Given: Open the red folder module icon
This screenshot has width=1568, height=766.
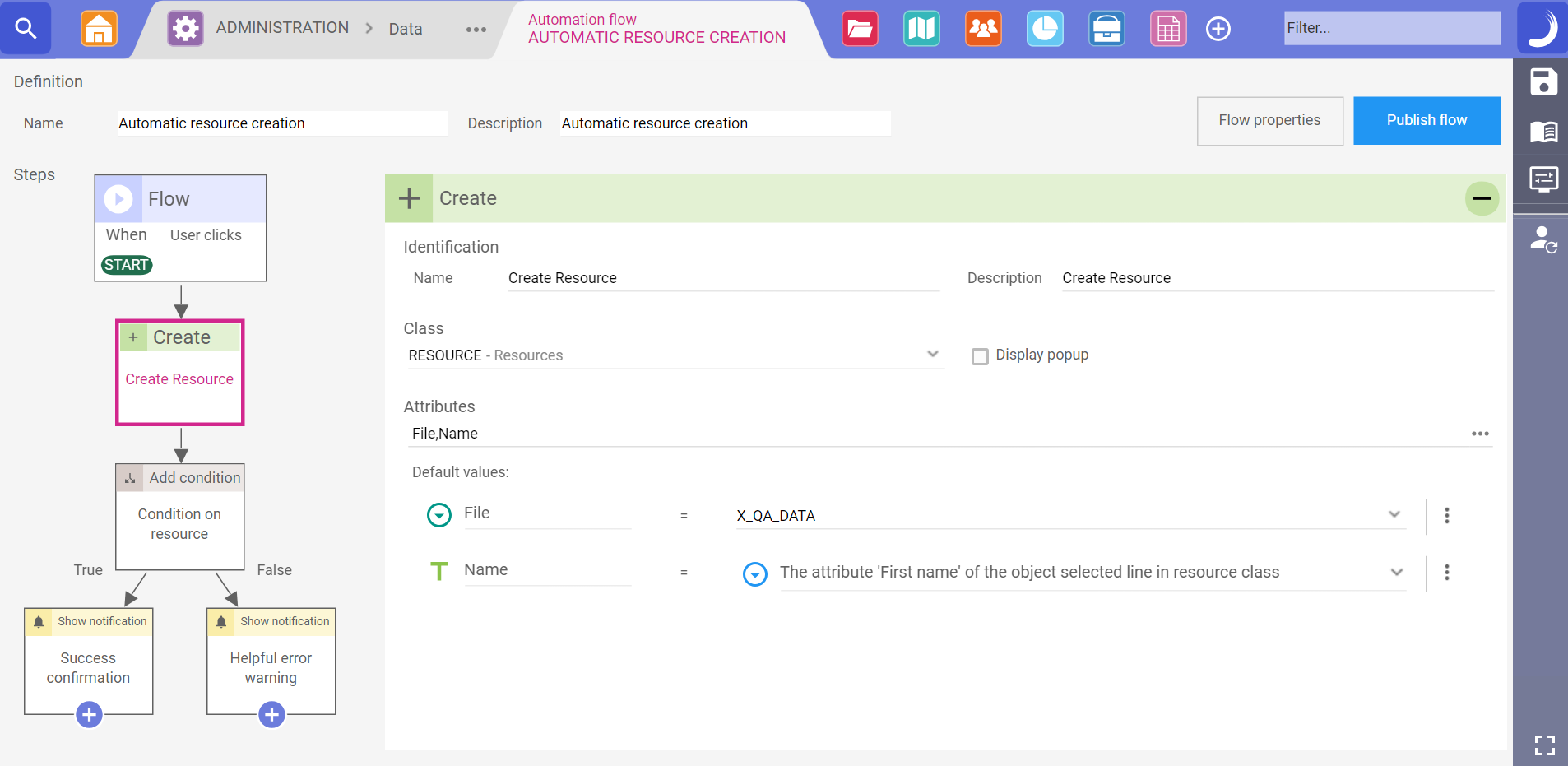Looking at the screenshot, I should coord(860,29).
